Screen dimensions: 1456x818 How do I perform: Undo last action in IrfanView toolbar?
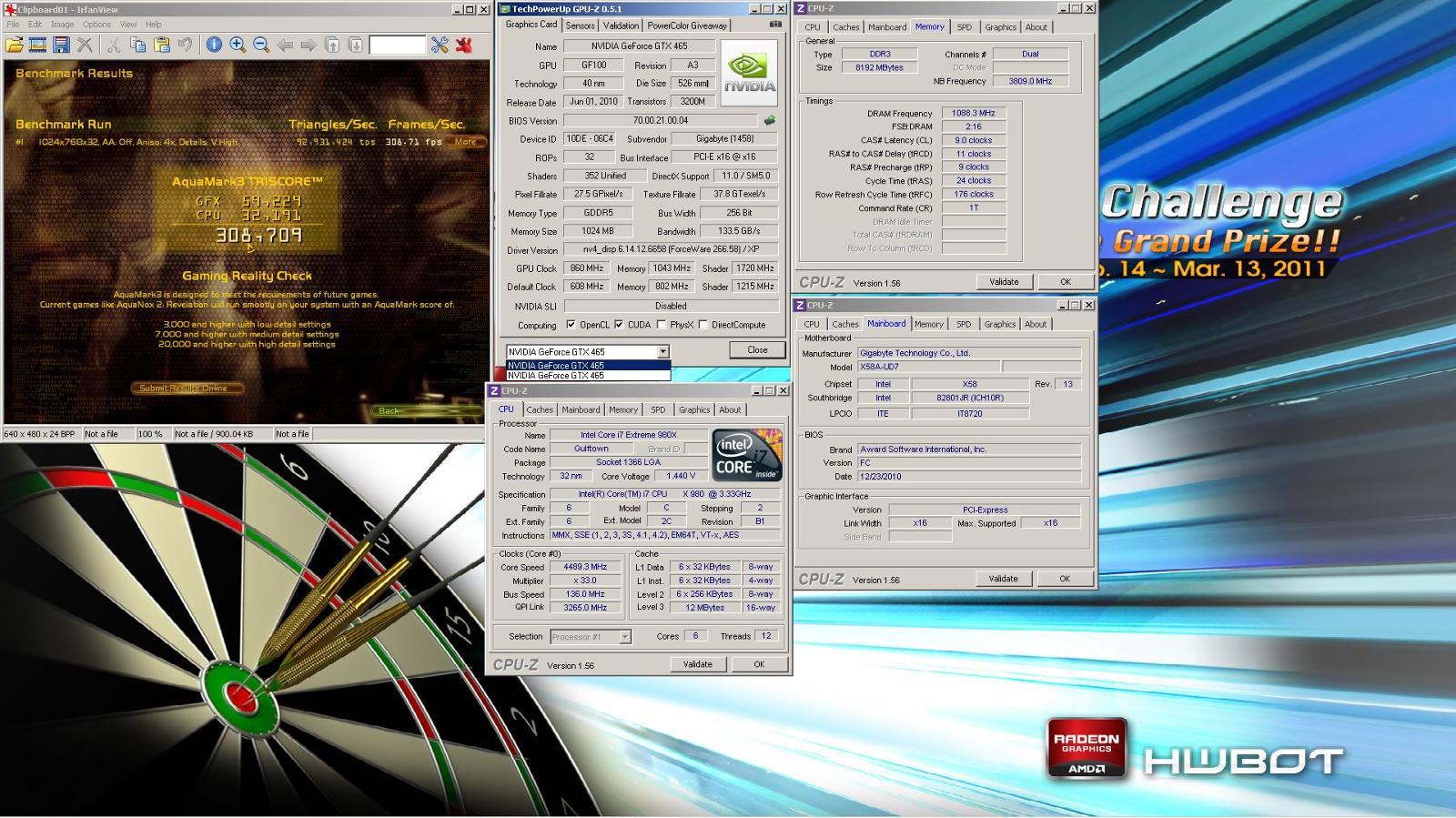[185, 45]
